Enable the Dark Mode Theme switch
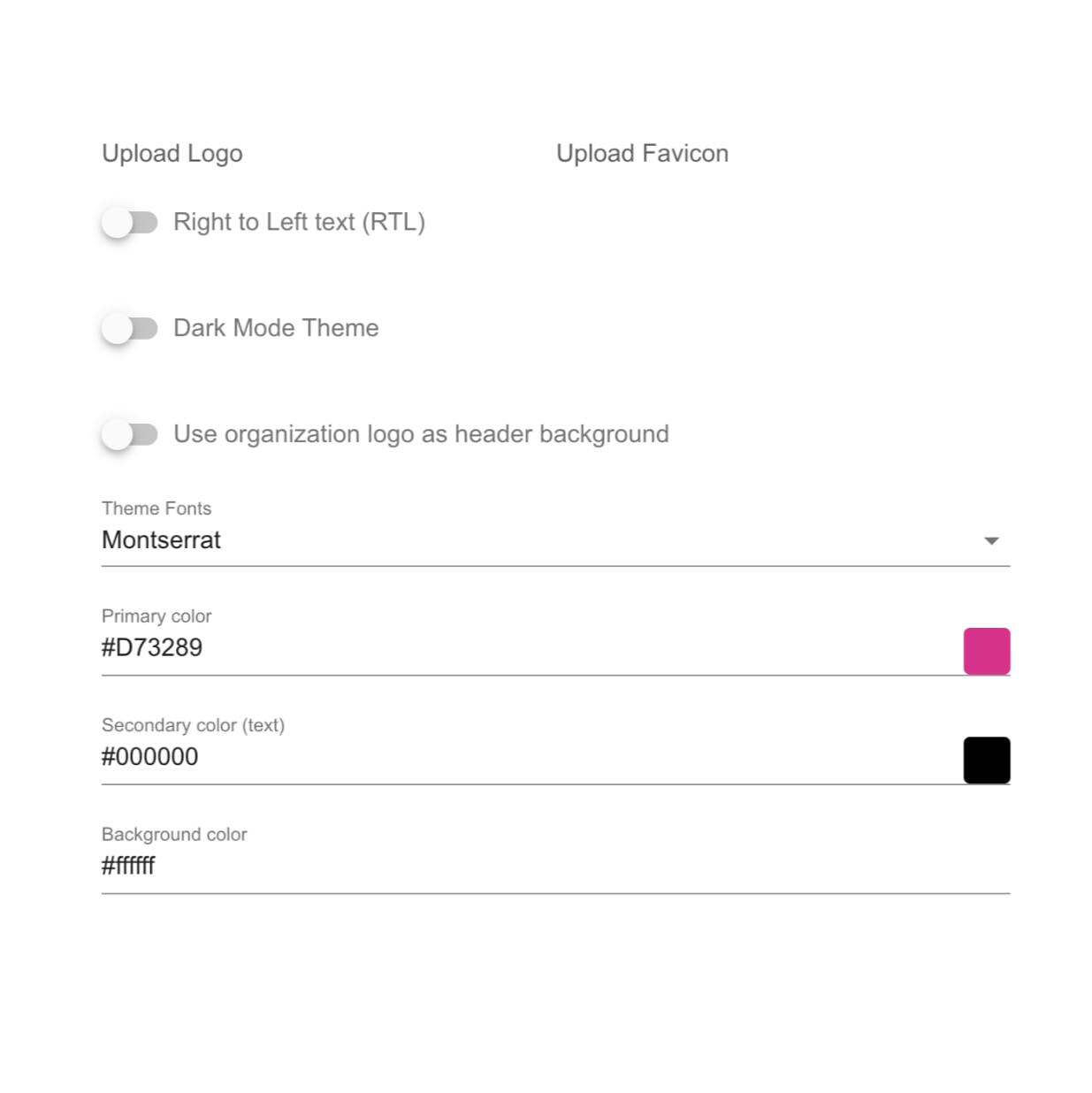This screenshot has height=1093, width=1092. pyautogui.click(x=129, y=329)
